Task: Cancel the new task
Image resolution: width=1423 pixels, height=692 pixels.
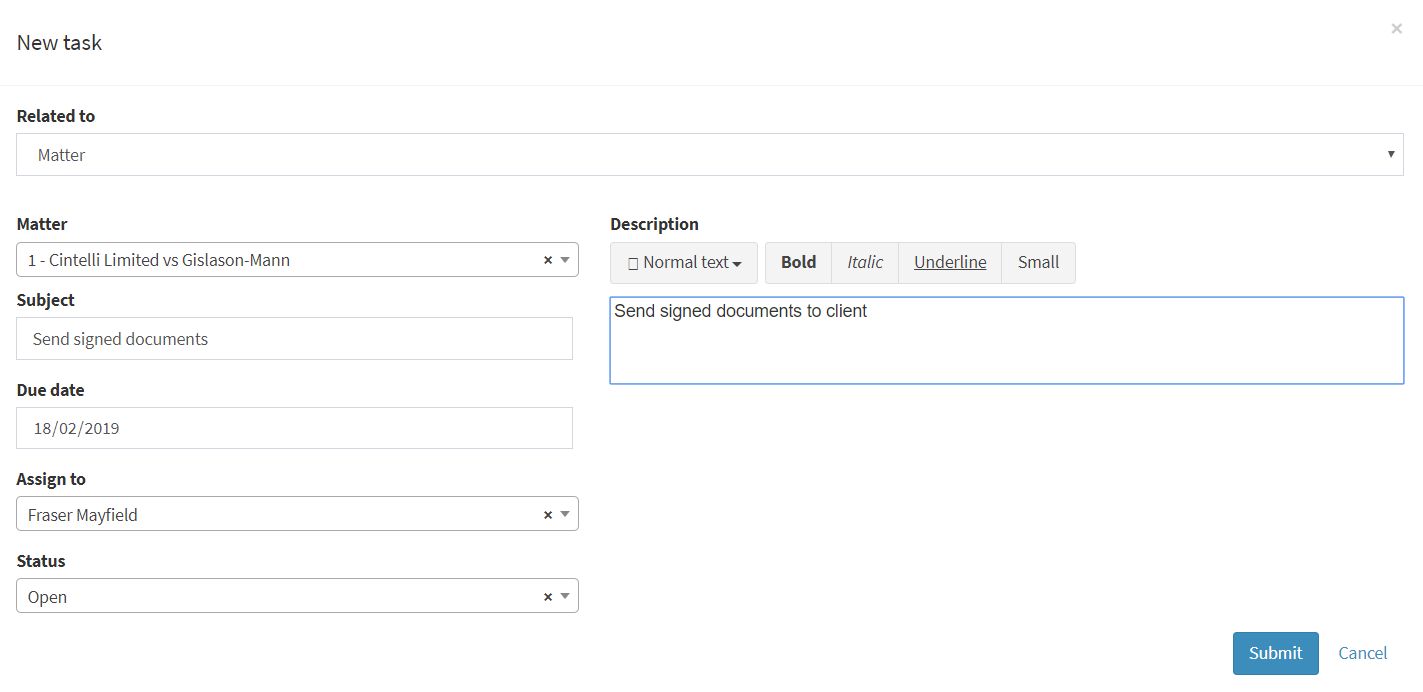Action: 1362,653
